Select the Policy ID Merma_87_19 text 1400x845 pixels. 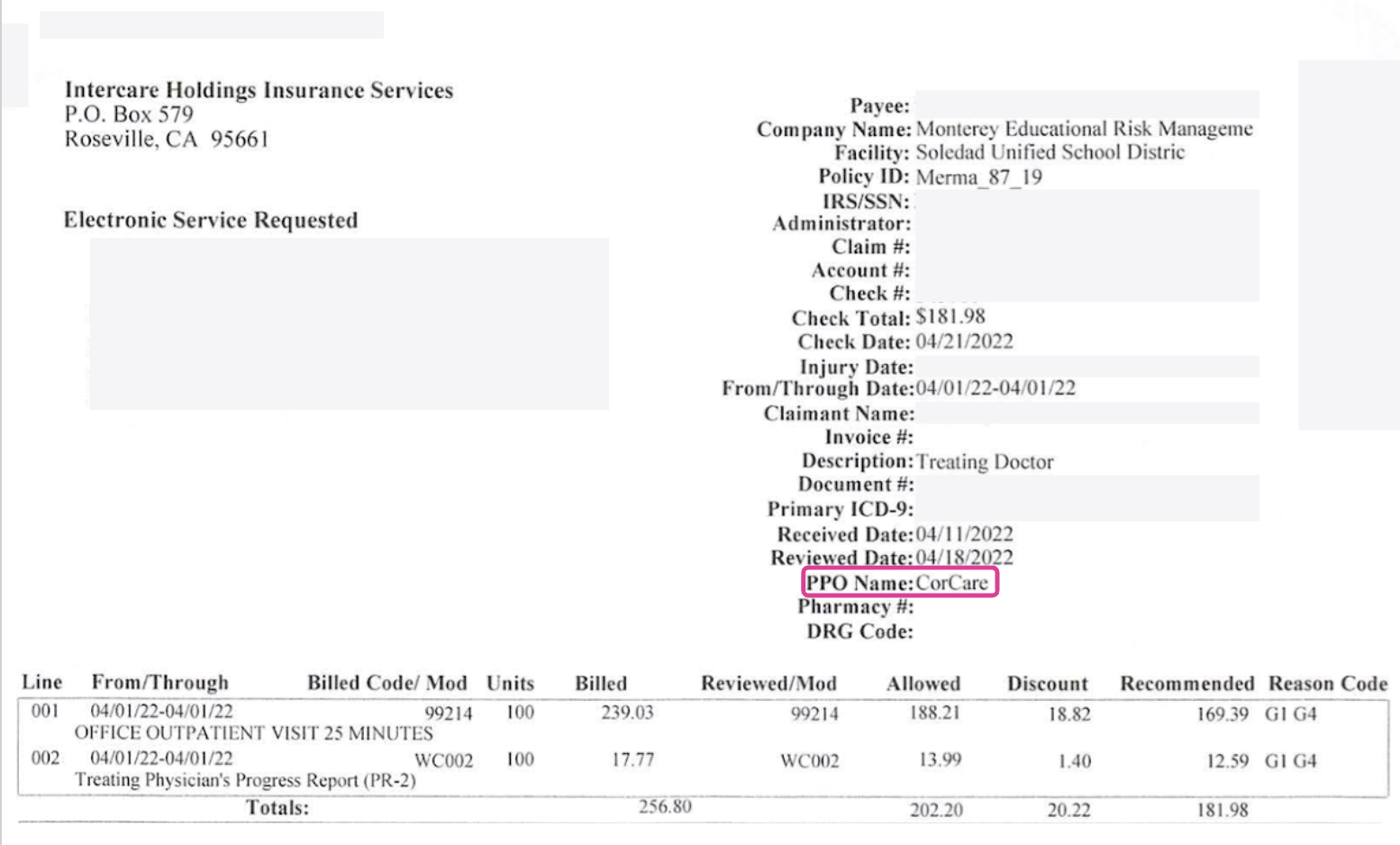[x=978, y=177]
